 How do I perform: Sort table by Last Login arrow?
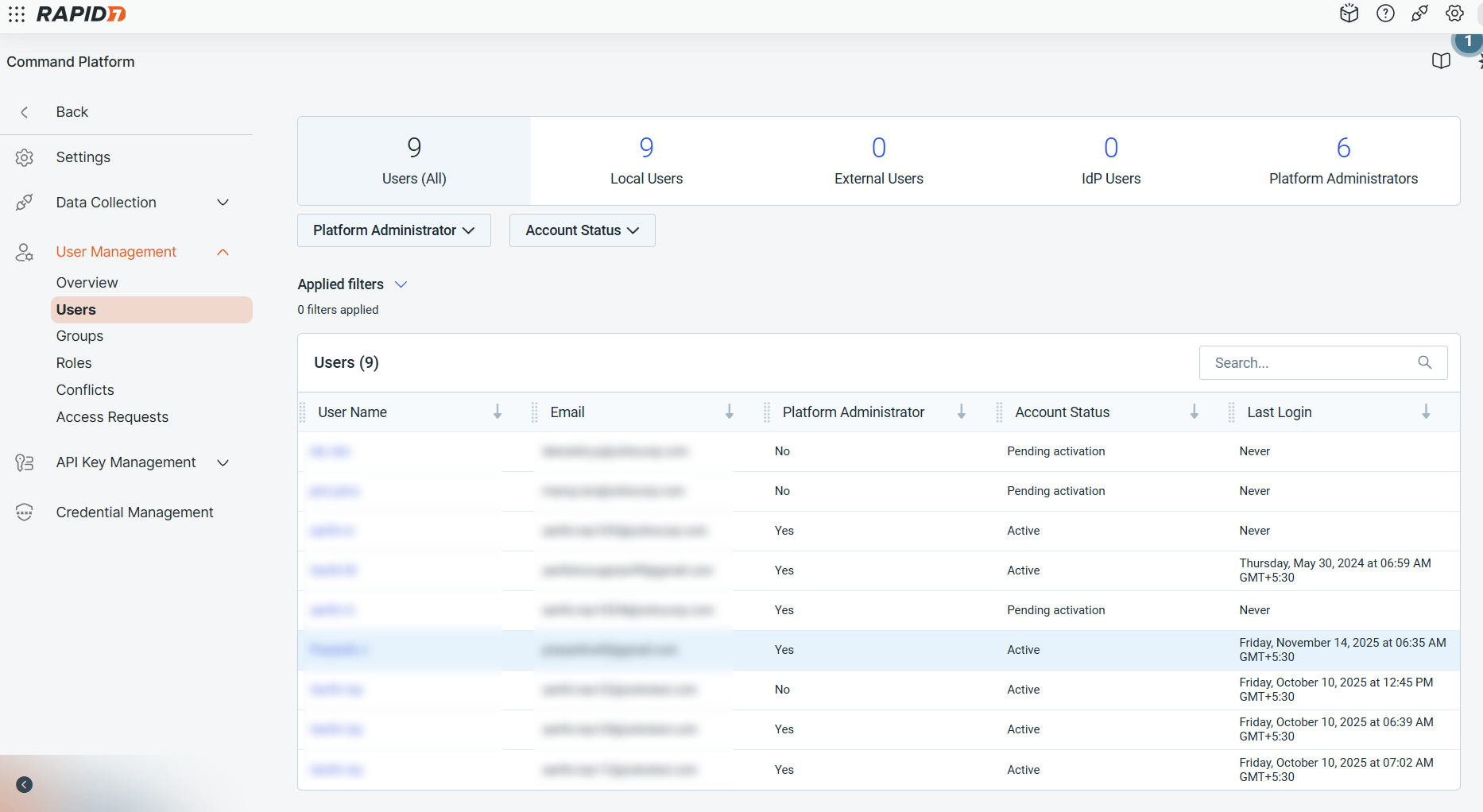click(1426, 412)
